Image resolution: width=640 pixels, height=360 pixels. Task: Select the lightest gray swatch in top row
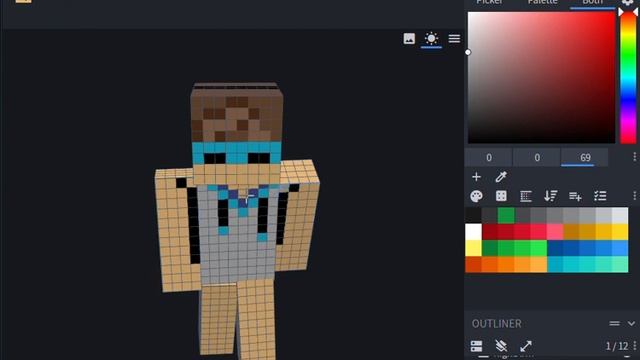(x=620, y=216)
